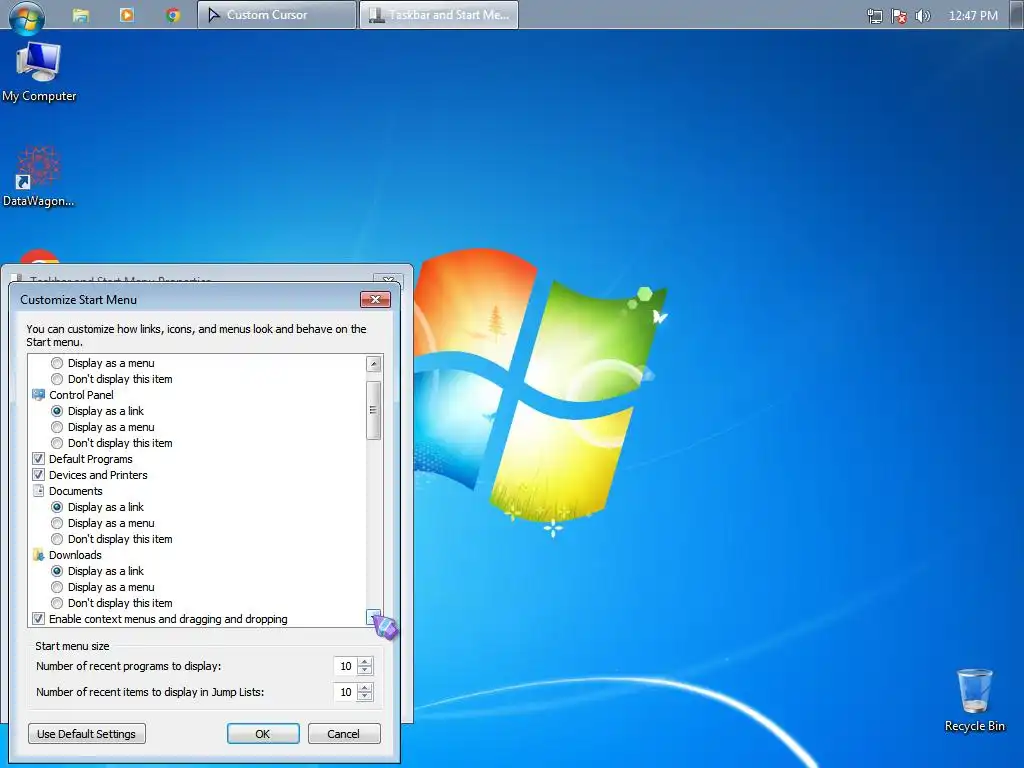Increase number of recent programs
Image resolution: width=1024 pixels, height=768 pixels.
click(x=365, y=661)
